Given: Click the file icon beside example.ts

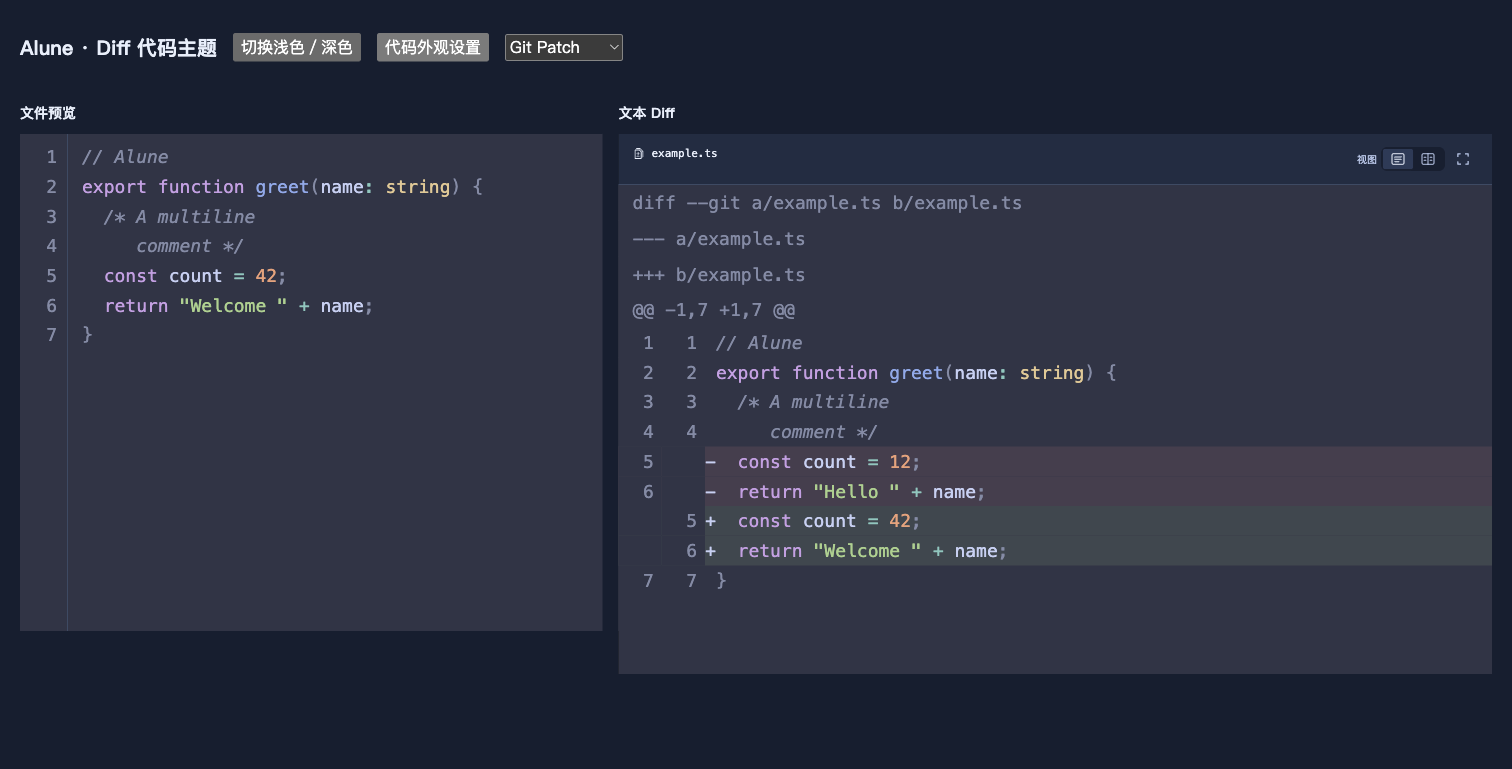Looking at the screenshot, I should click(x=639, y=154).
